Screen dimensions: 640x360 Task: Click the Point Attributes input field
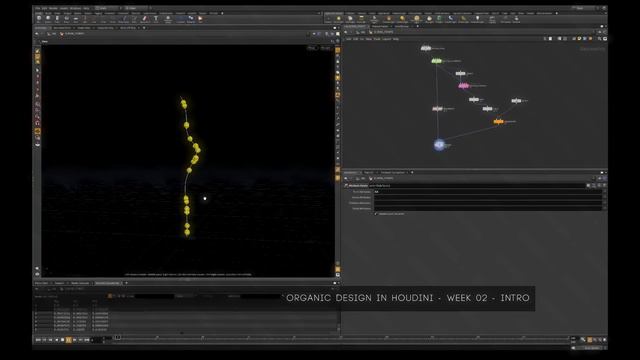pyautogui.click(x=488, y=191)
